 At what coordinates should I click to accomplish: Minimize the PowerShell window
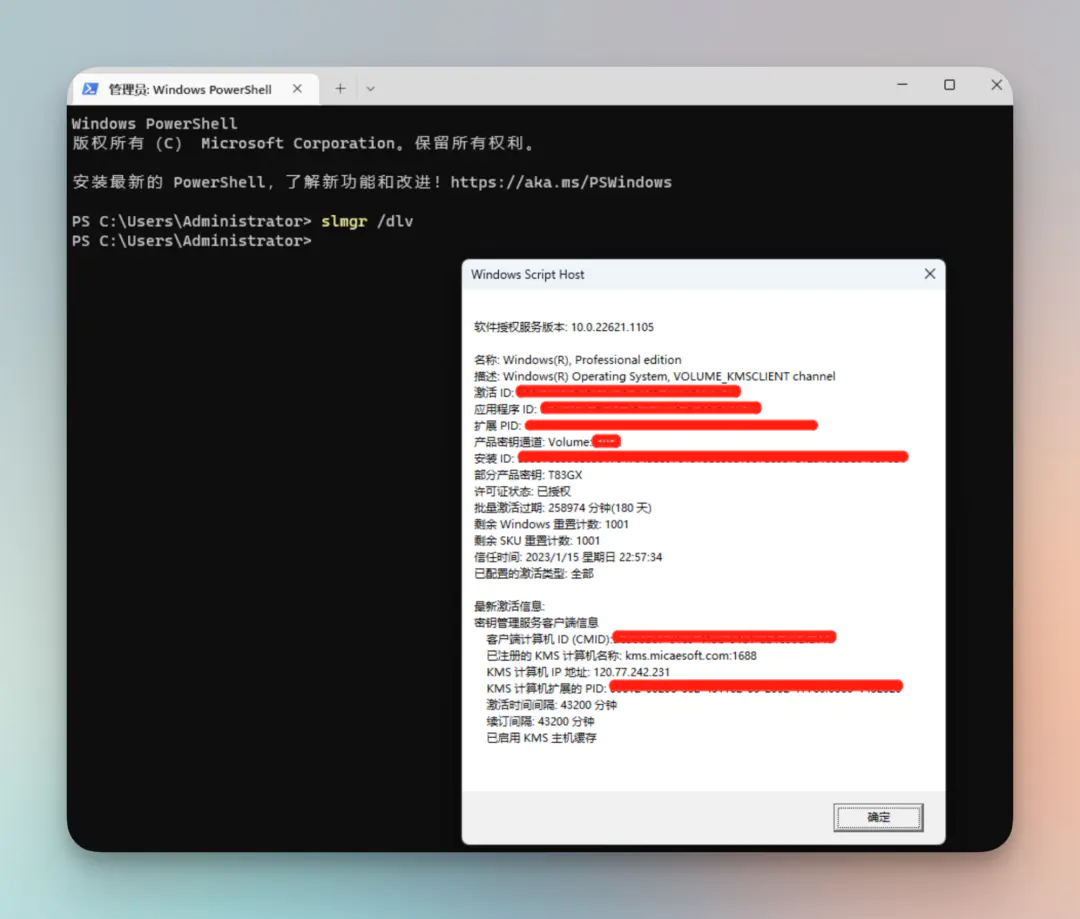tap(902, 85)
